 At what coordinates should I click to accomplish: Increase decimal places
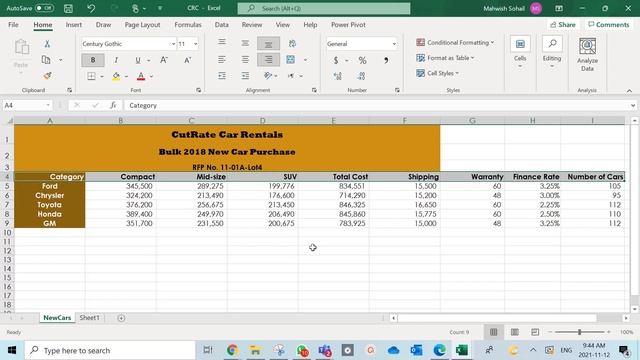pos(338,76)
